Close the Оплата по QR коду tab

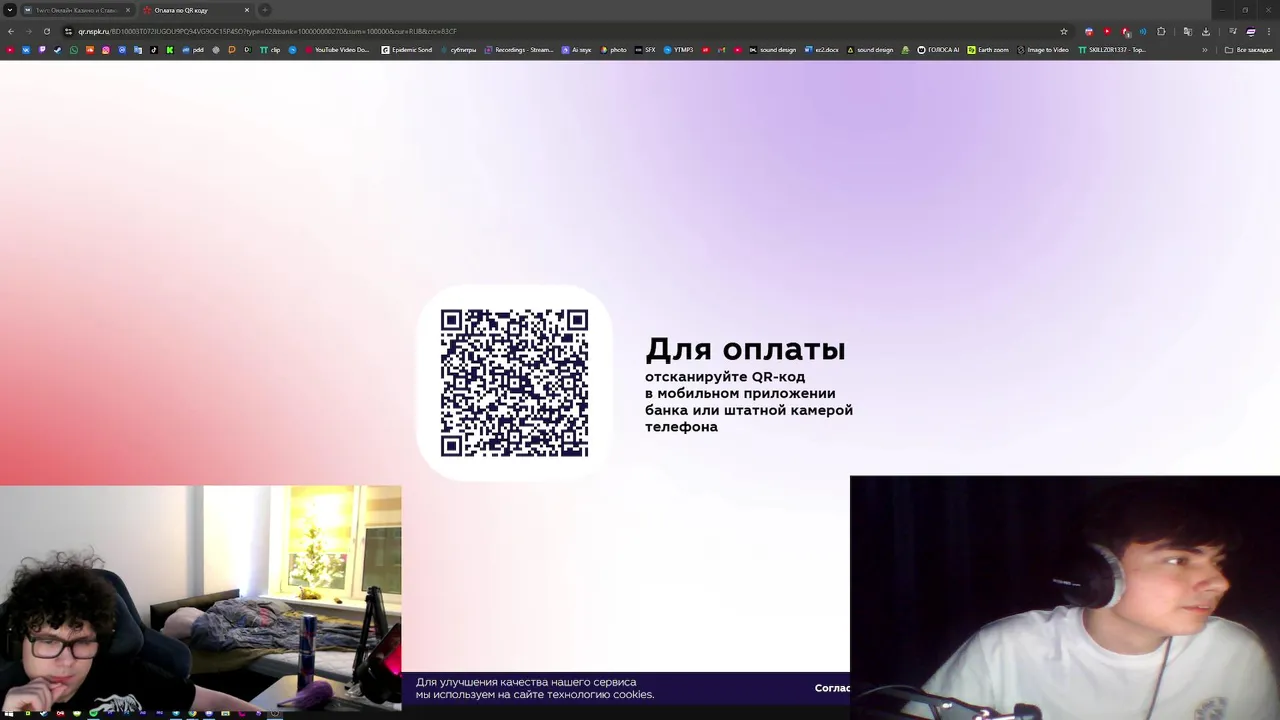coord(246,10)
